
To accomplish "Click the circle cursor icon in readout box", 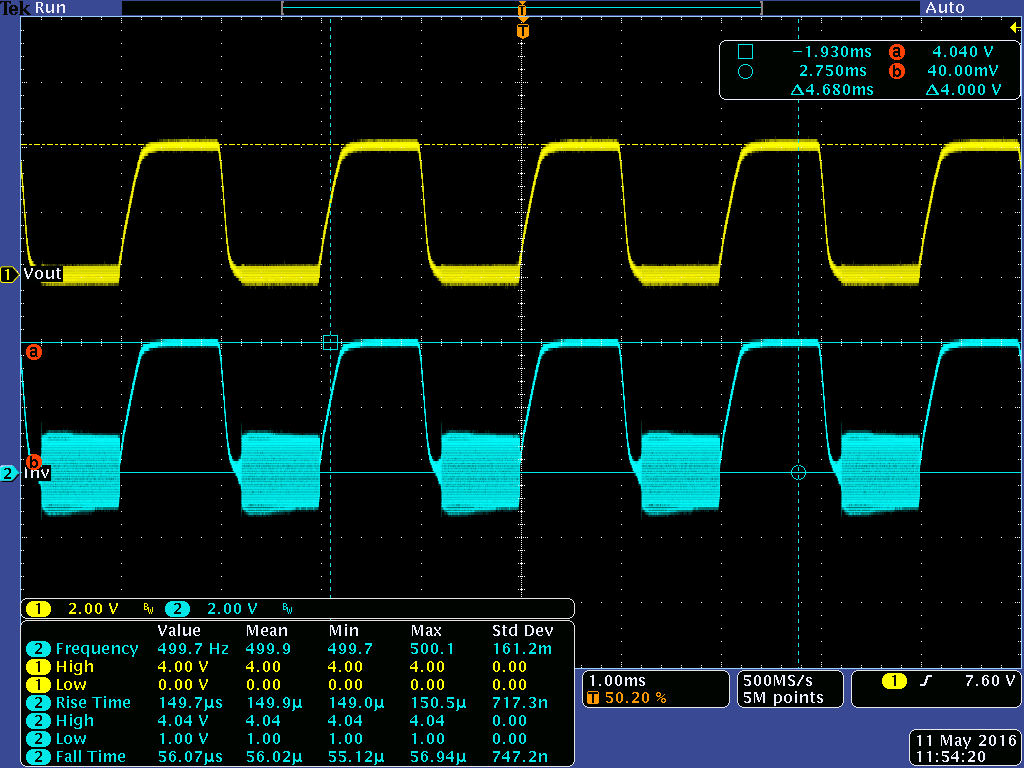I will [x=745, y=72].
